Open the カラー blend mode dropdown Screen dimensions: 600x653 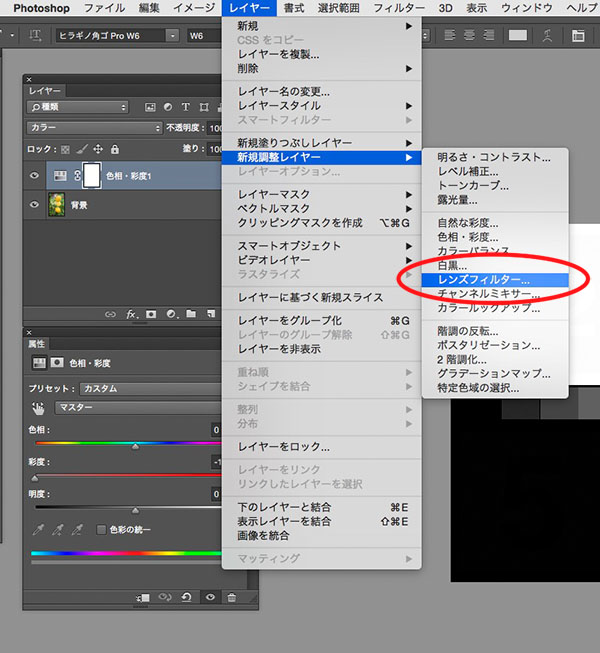click(94, 128)
